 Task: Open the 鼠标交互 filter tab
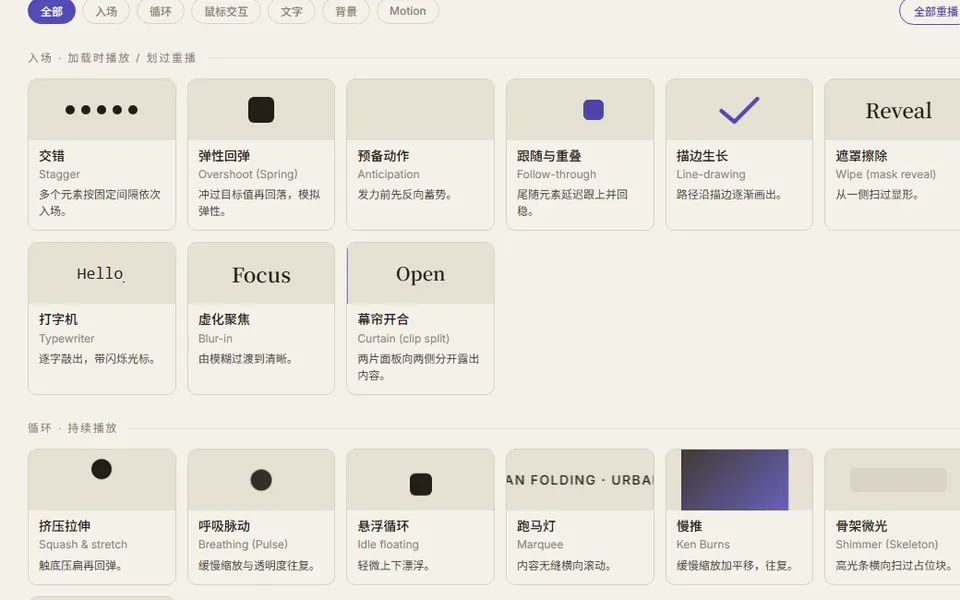pos(226,11)
